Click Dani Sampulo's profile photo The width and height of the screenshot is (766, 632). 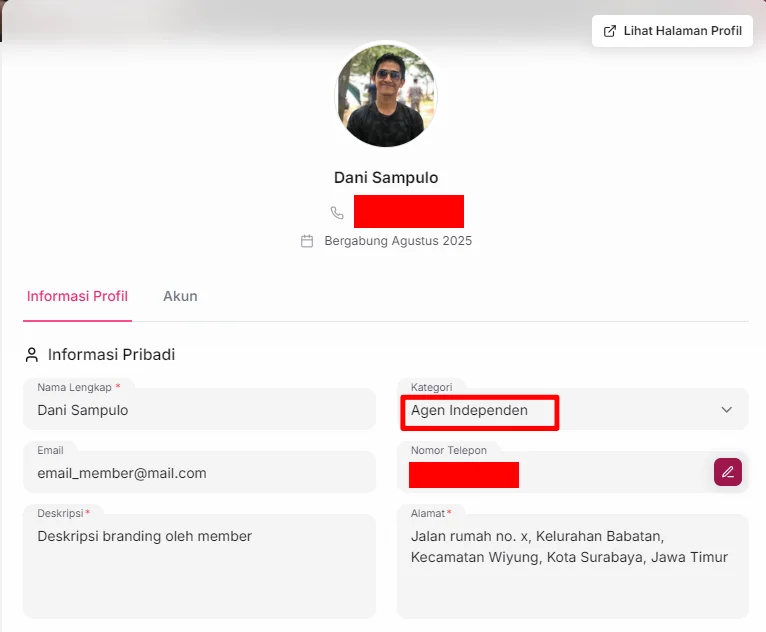click(386, 95)
